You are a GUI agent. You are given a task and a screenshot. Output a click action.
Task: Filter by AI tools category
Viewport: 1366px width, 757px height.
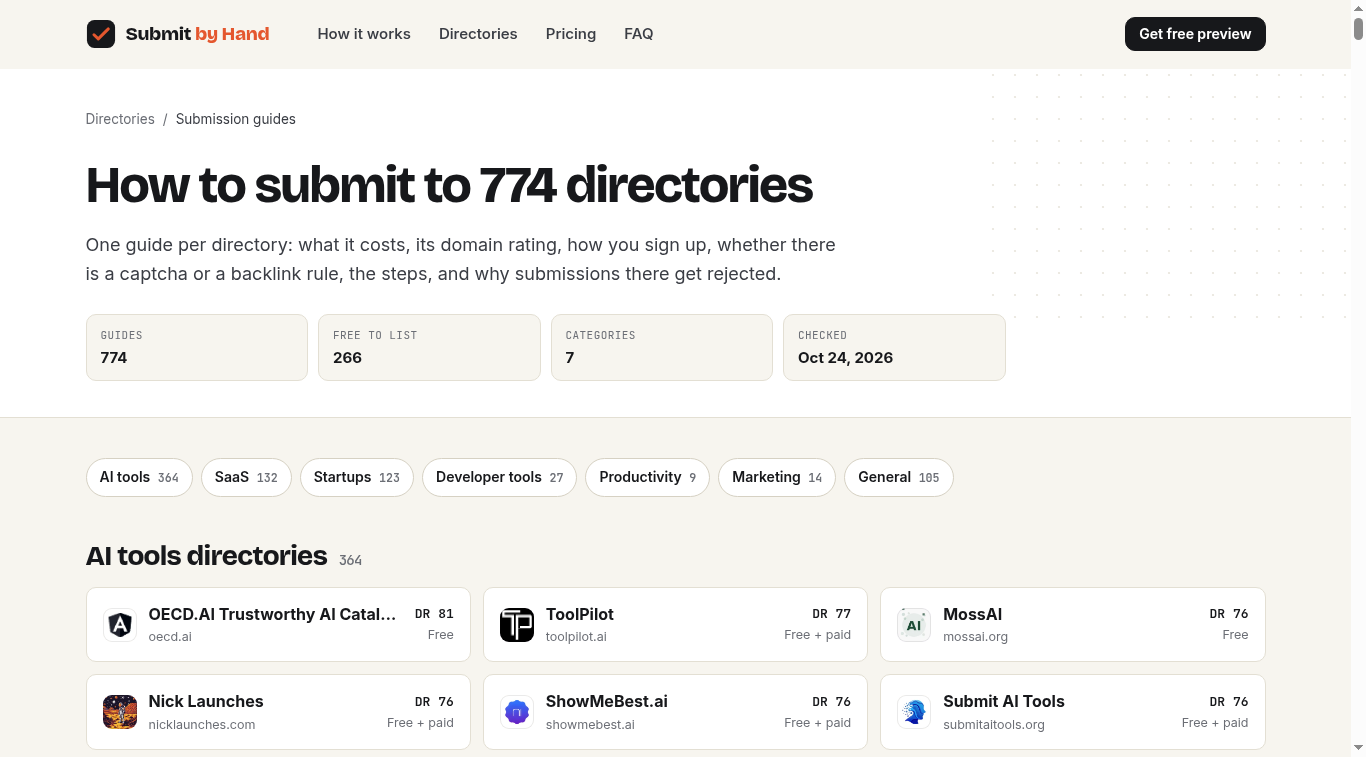(139, 478)
